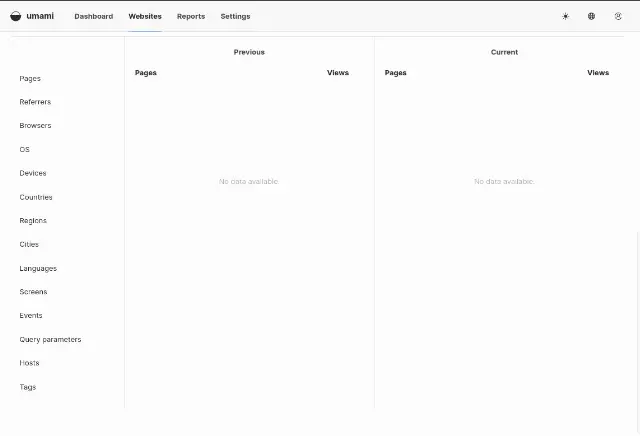Open the Settings nav item
The image size is (640, 436).
(235, 16)
